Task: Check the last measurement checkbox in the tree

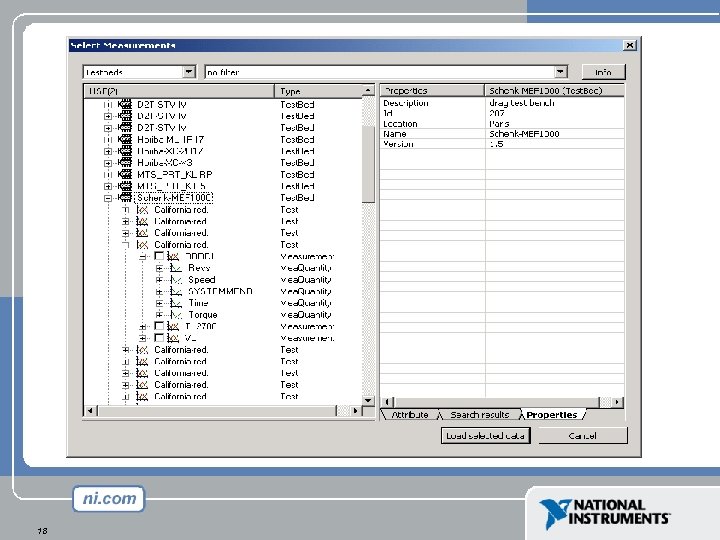Action: 159,338
